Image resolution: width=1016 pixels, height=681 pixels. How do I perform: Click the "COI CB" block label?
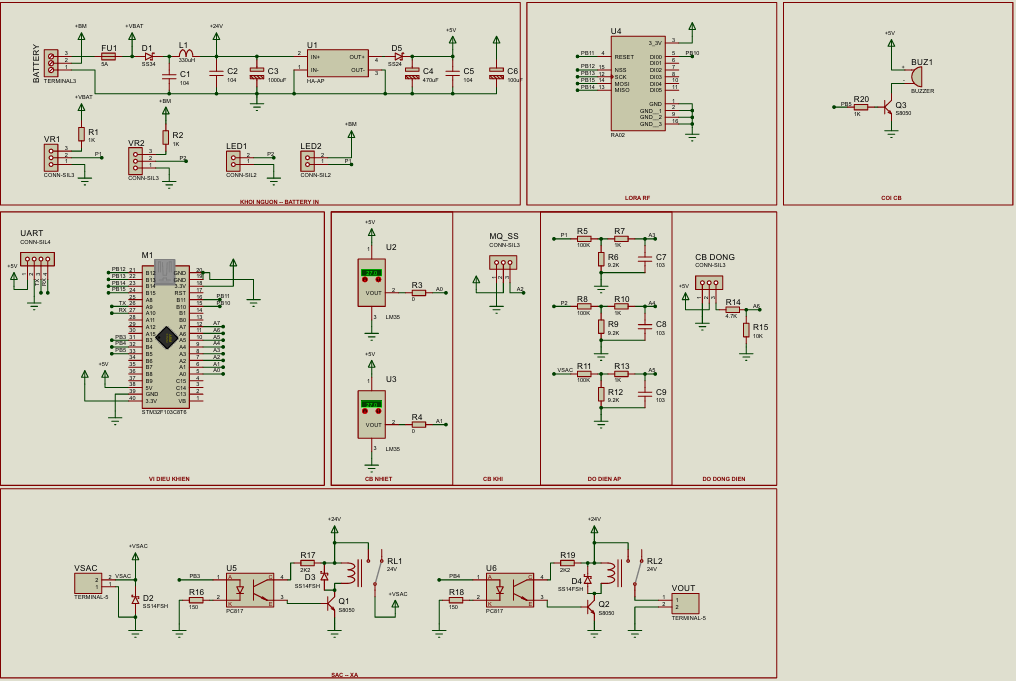coord(891,198)
